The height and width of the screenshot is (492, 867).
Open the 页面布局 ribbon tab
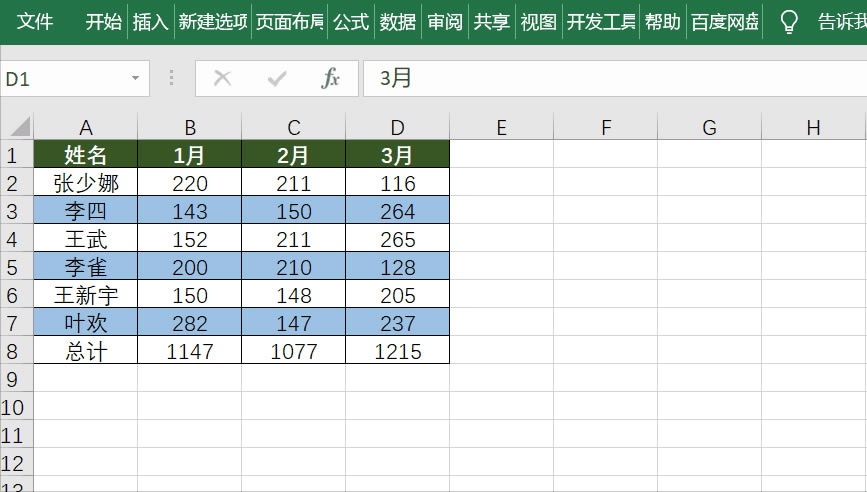point(290,22)
